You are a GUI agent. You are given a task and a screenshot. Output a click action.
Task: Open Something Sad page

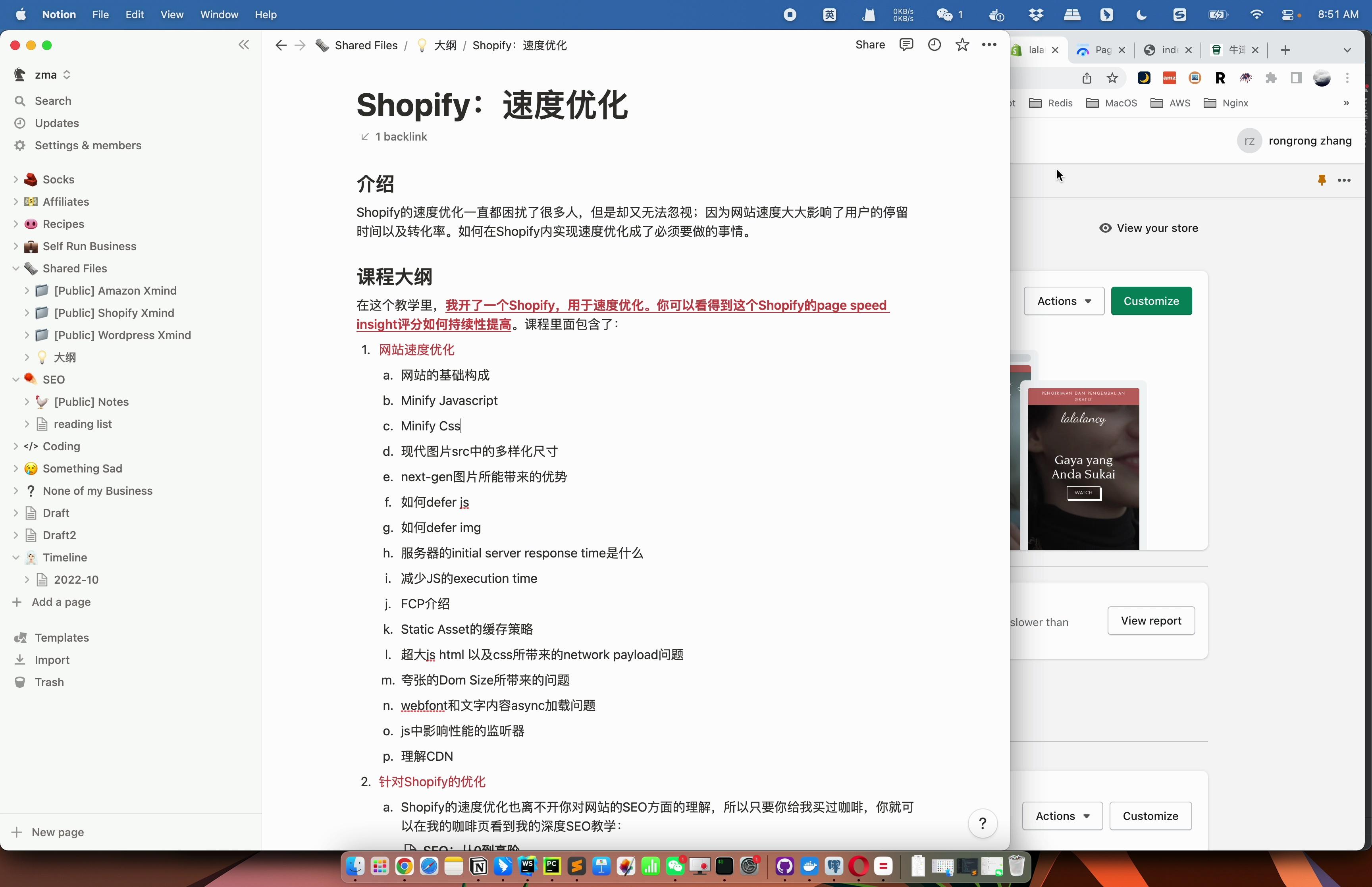click(82, 468)
